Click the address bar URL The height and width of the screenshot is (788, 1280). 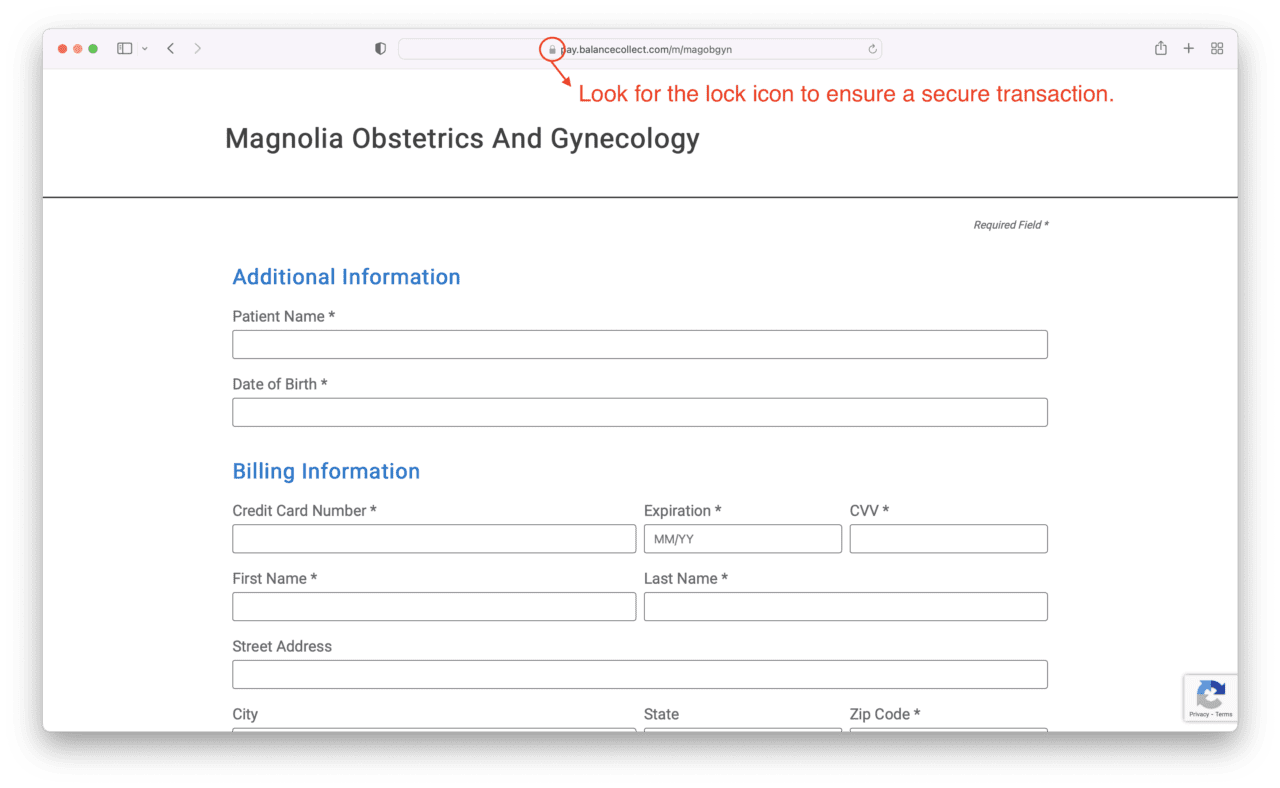(646, 49)
